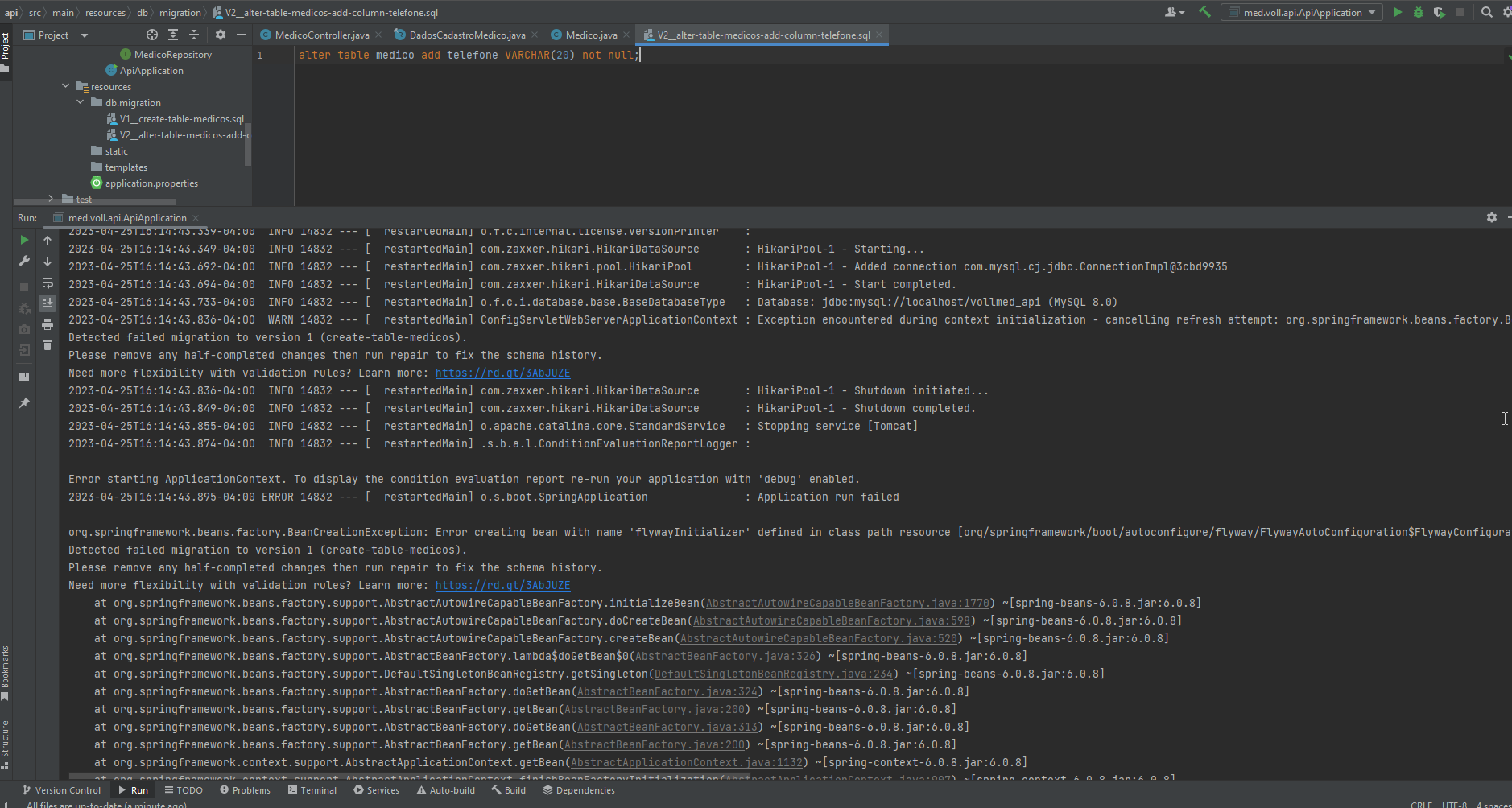The height and width of the screenshot is (808, 1512).
Task: Collapse the db.migration folder
Action: click(81, 102)
